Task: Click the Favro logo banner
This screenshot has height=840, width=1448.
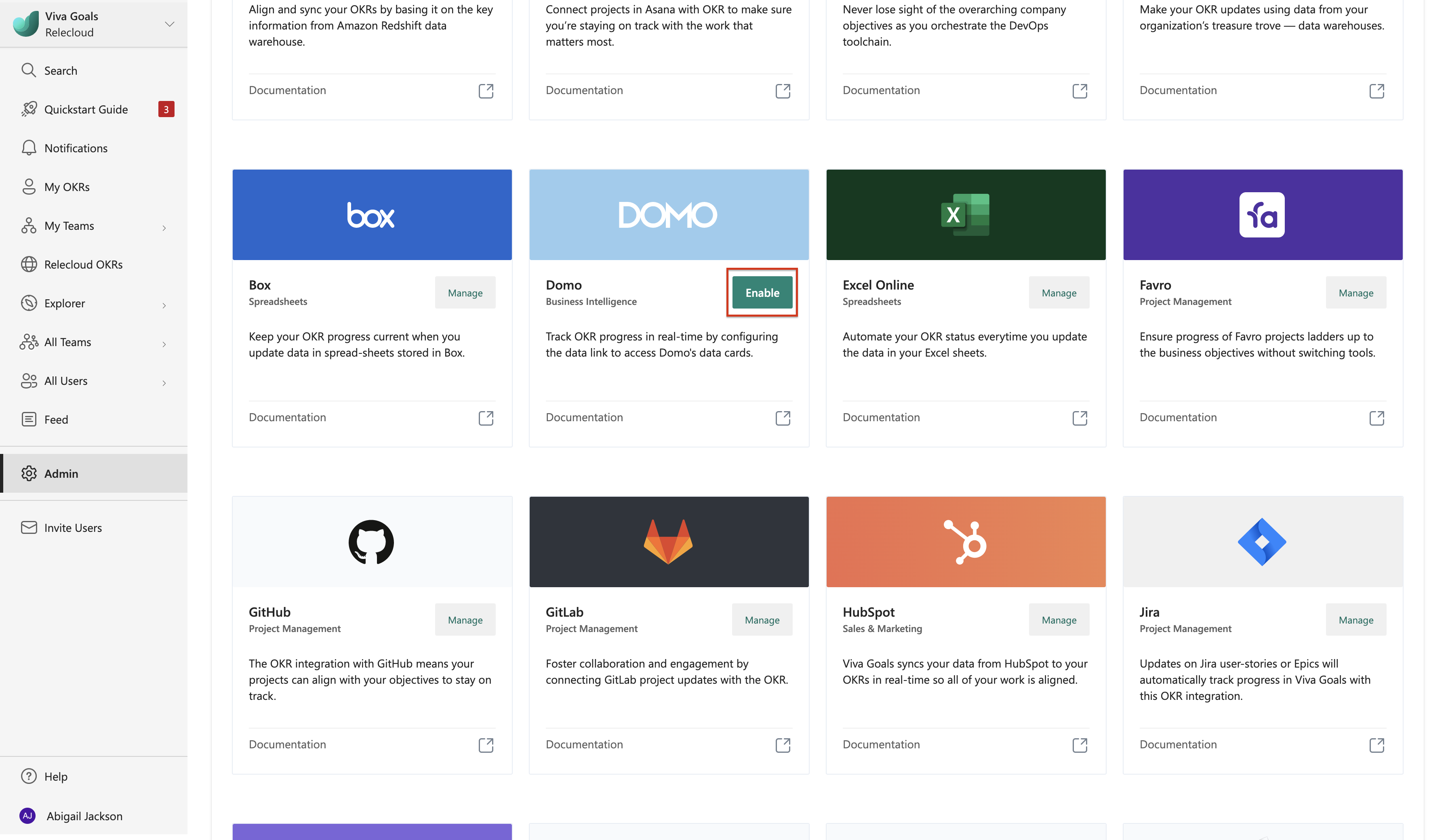Action: [1263, 214]
